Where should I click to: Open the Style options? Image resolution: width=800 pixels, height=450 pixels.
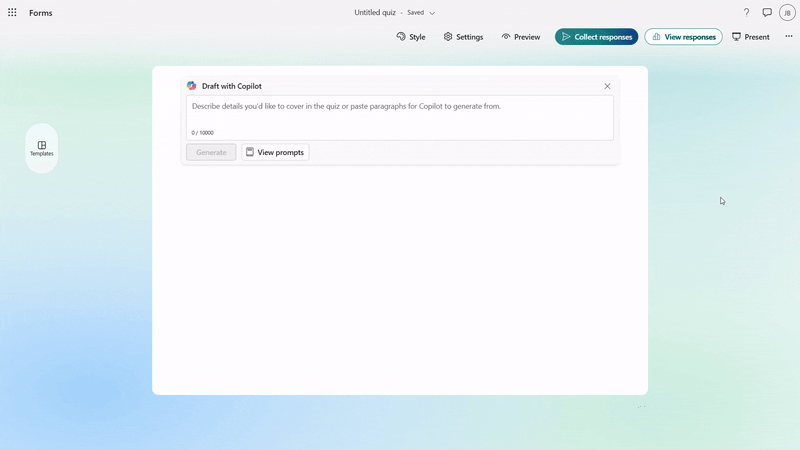411,37
